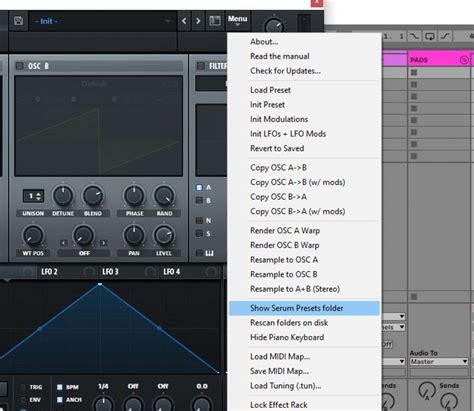
Task: Enable the OSC B oscillator checkbox
Action: (19, 66)
